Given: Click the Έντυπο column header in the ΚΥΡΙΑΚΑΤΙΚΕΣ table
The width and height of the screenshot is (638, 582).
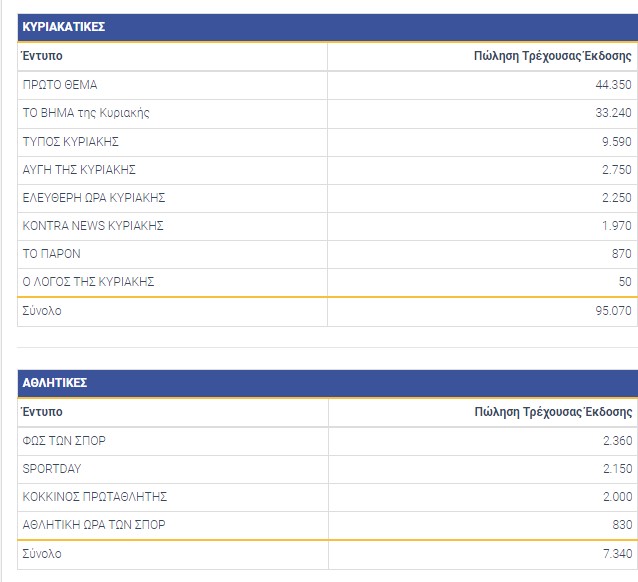Looking at the screenshot, I should 42,56.
